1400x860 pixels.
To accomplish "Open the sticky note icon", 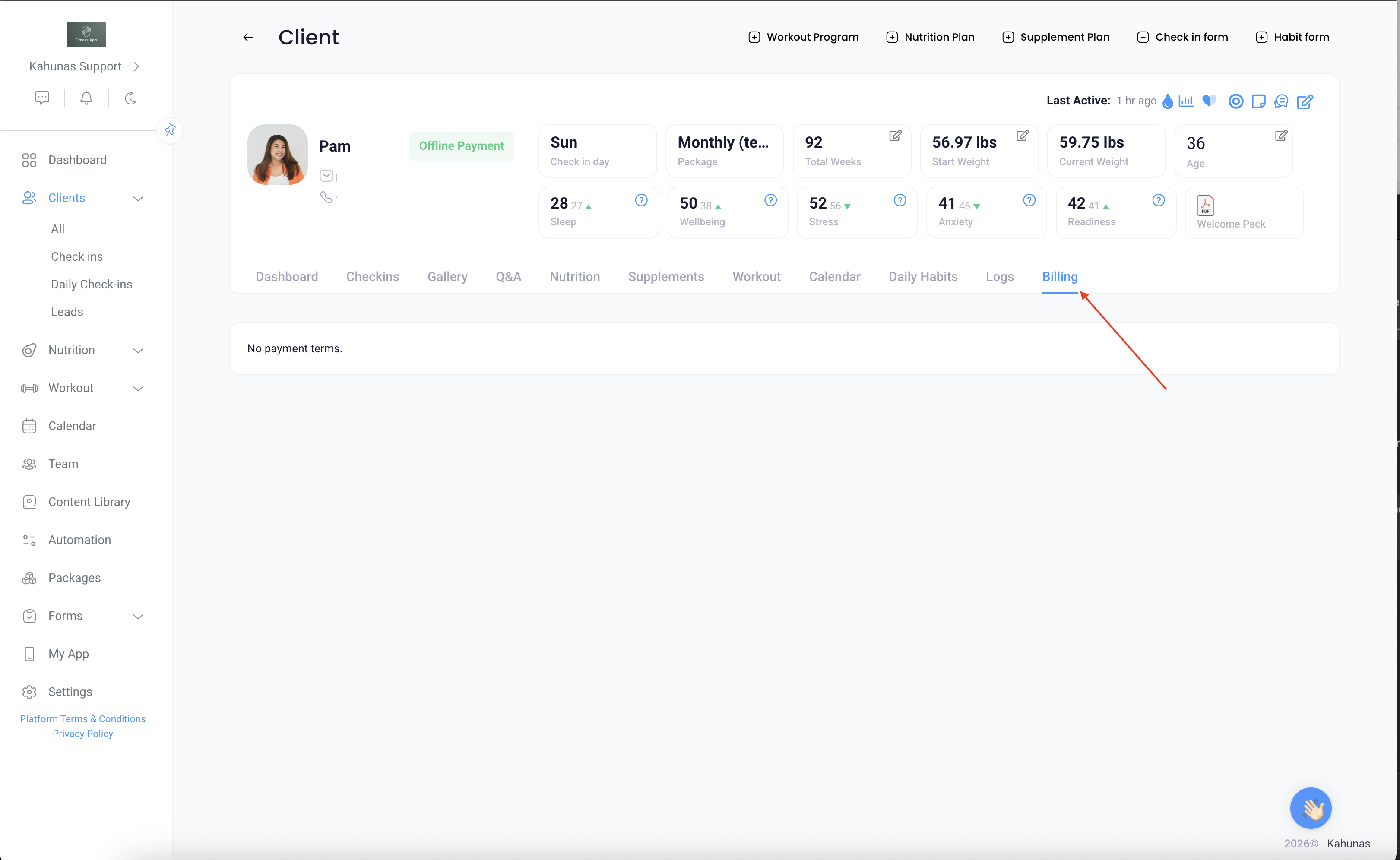I will [1258, 101].
